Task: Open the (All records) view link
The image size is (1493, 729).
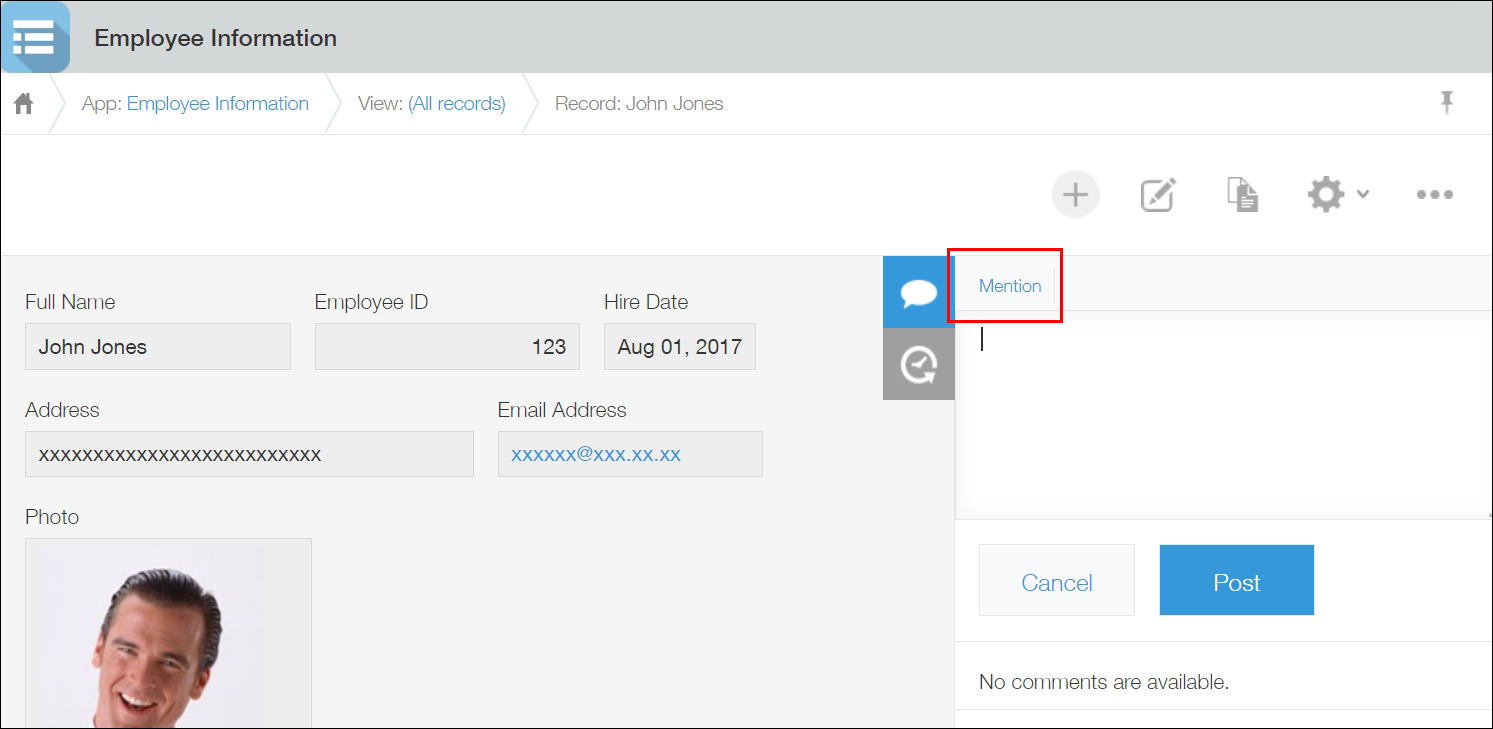Action: coord(456,102)
